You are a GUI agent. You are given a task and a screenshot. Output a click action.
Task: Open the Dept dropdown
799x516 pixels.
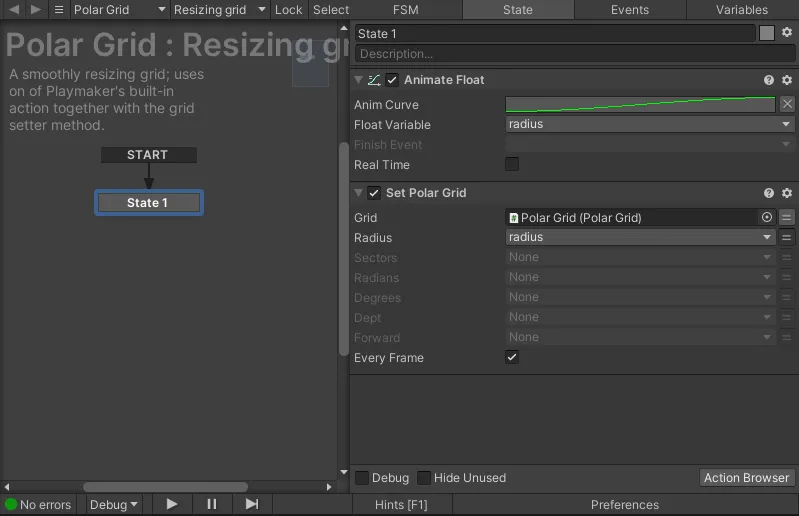641,317
